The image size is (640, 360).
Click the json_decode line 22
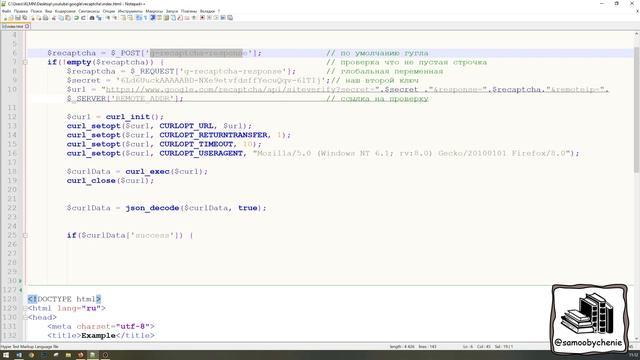coord(167,208)
